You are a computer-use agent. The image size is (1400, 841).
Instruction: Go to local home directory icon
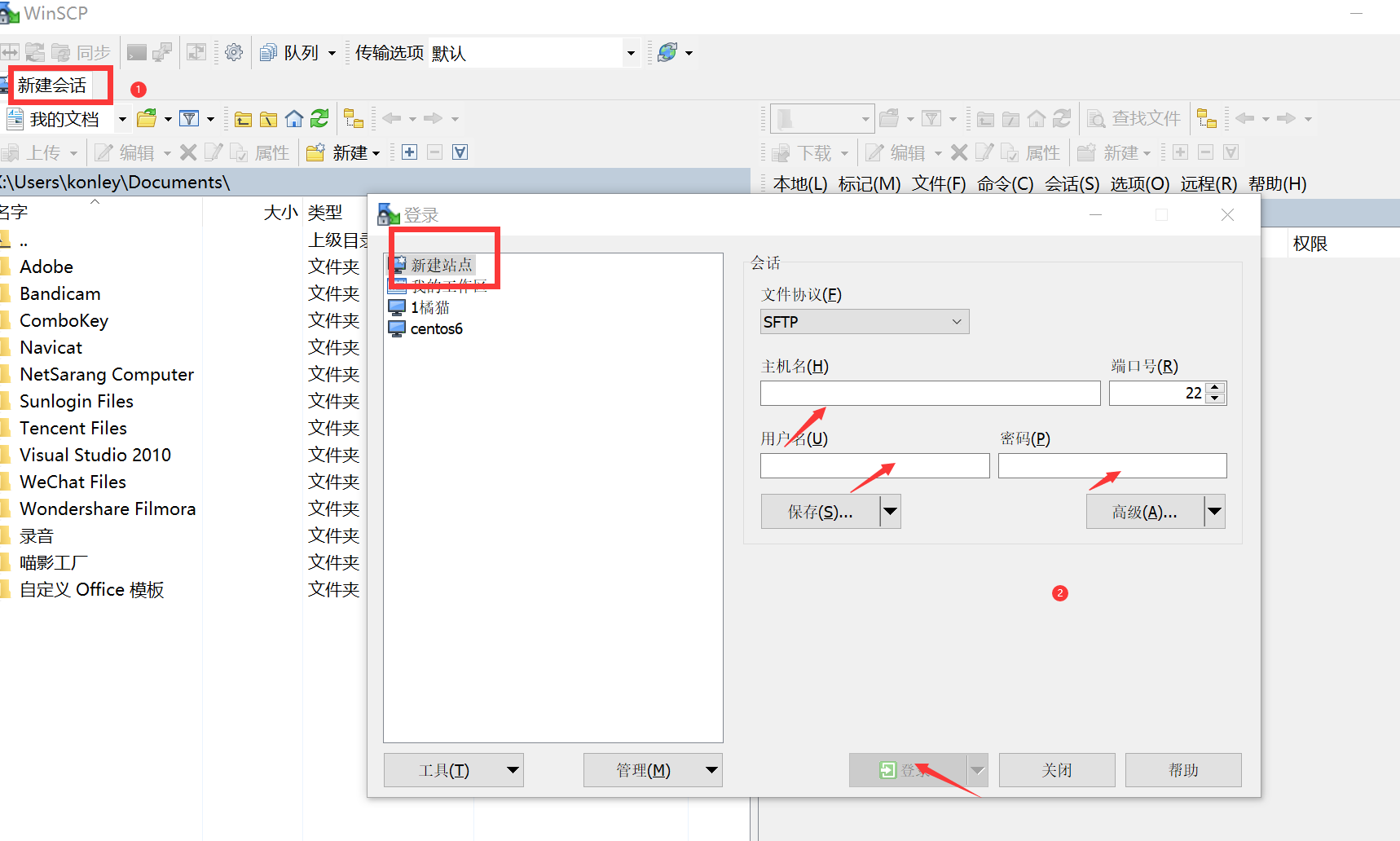294,119
